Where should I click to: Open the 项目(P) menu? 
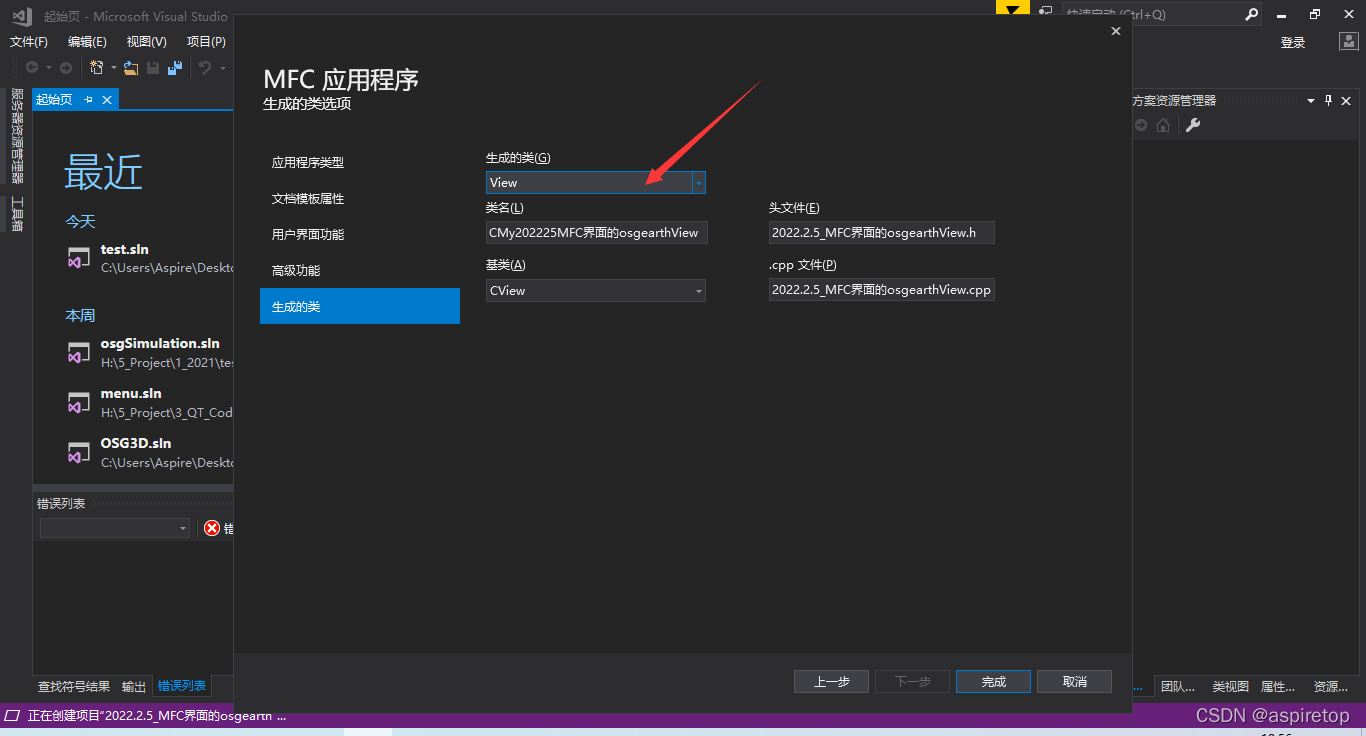pos(206,41)
